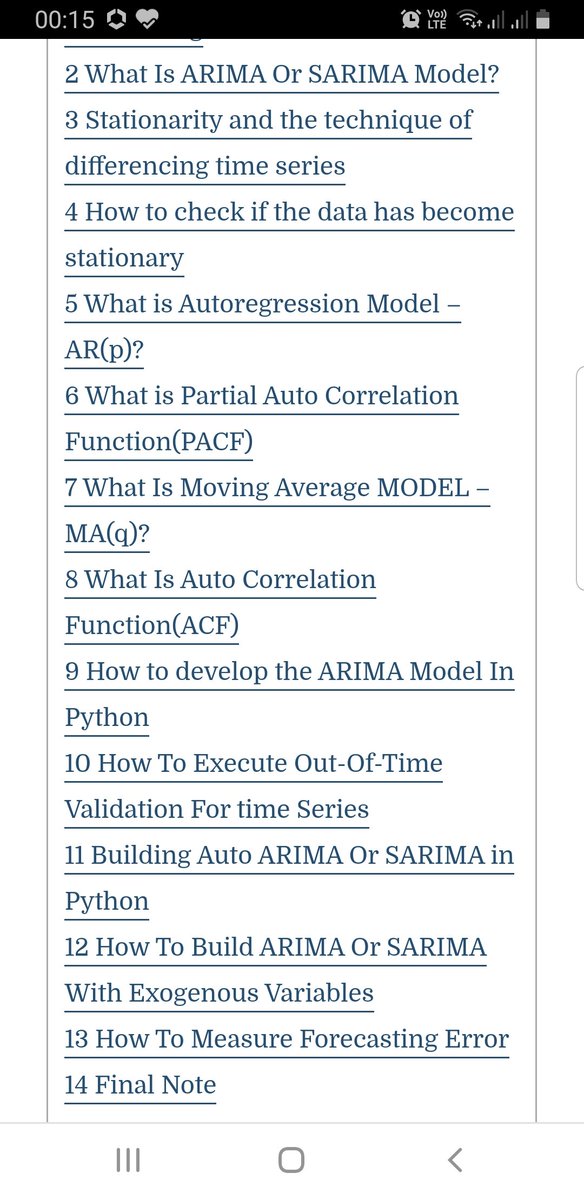This screenshot has height=1200, width=584.
Task: Go to Moving Average MODEL MA(q) section
Action: 278,511
